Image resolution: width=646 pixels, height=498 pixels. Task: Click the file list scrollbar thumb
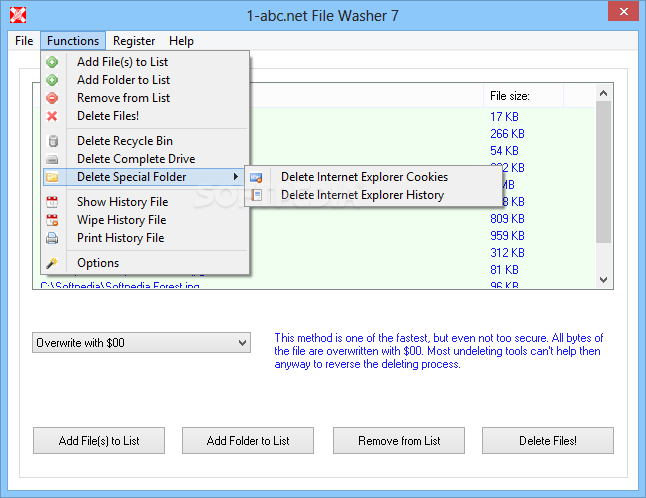pyautogui.click(x=604, y=172)
